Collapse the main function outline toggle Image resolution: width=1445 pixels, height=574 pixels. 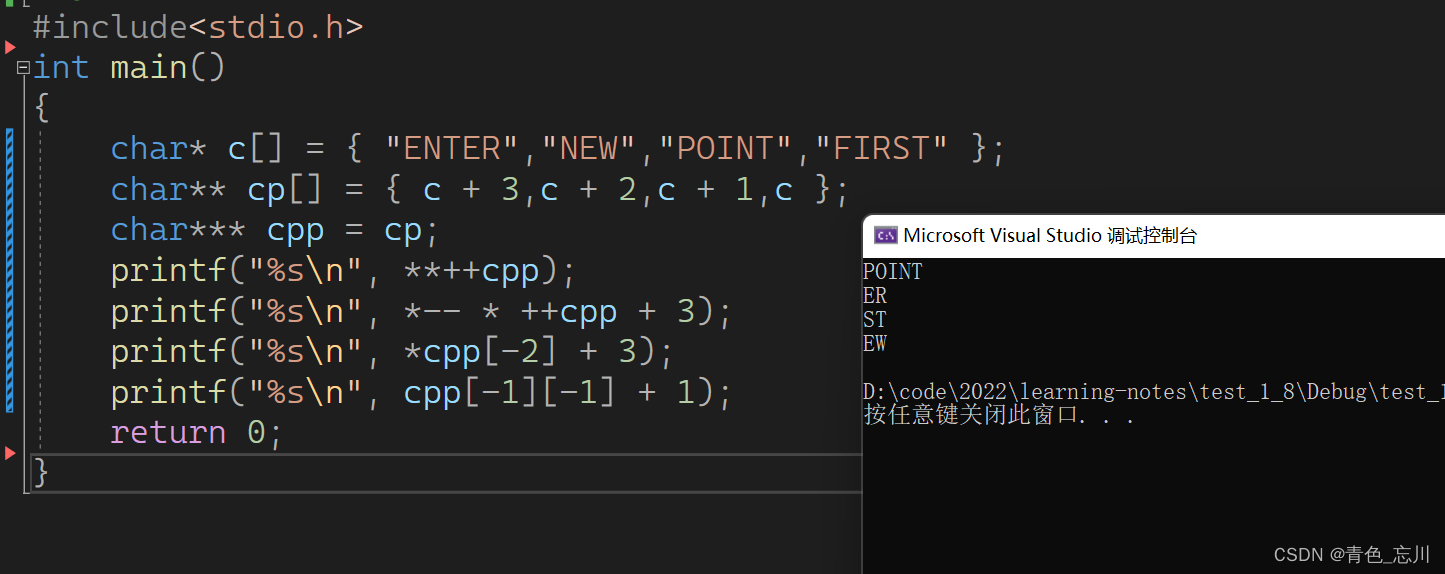pos(23,68)
